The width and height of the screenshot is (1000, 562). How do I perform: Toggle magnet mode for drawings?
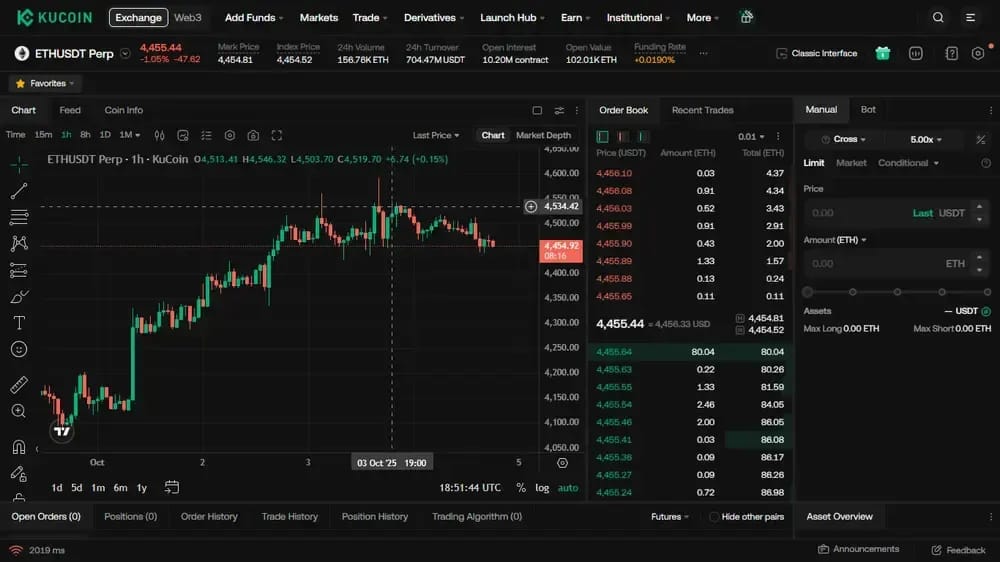tap(19, 447)
